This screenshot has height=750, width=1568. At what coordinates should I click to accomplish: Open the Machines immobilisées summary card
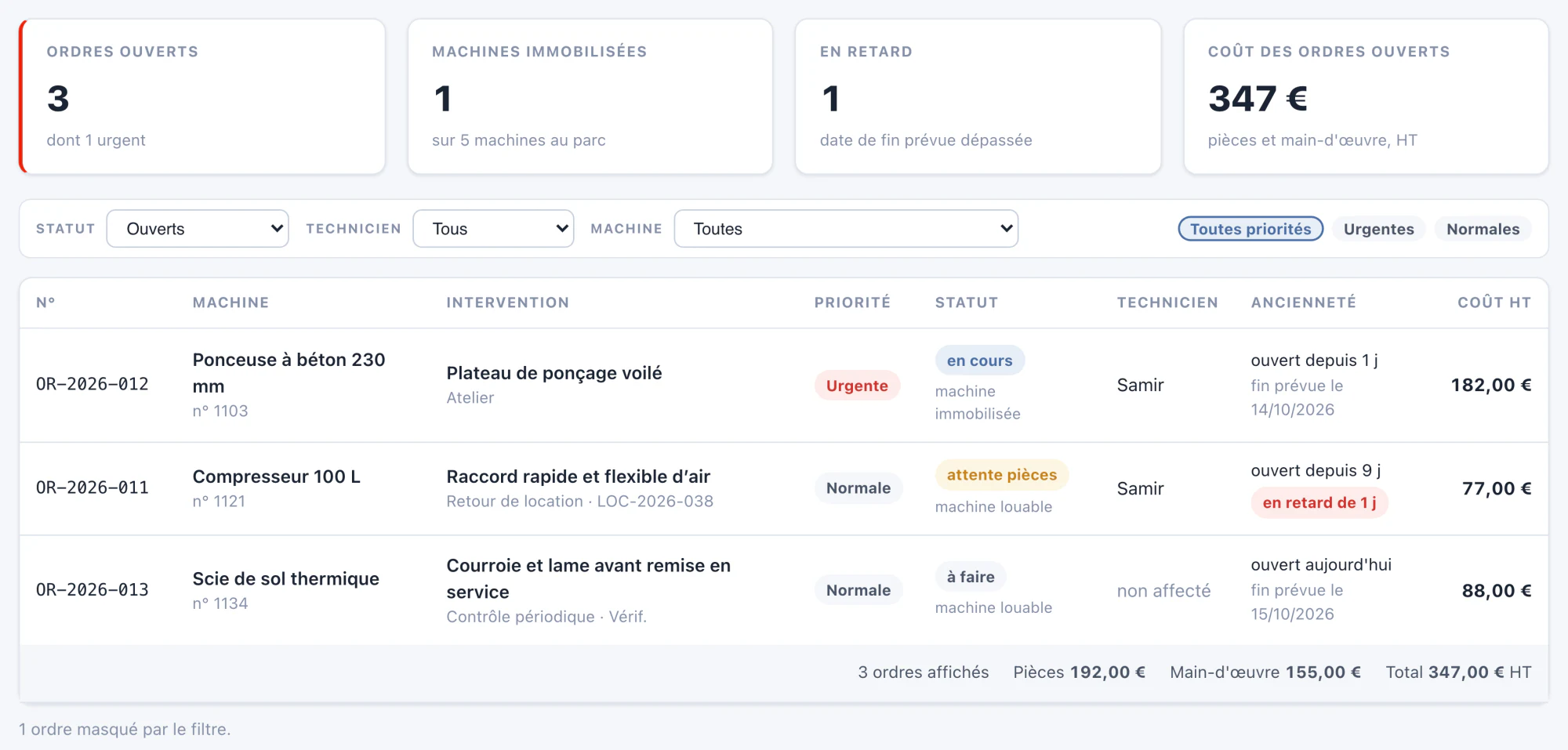tap(590, 96)
